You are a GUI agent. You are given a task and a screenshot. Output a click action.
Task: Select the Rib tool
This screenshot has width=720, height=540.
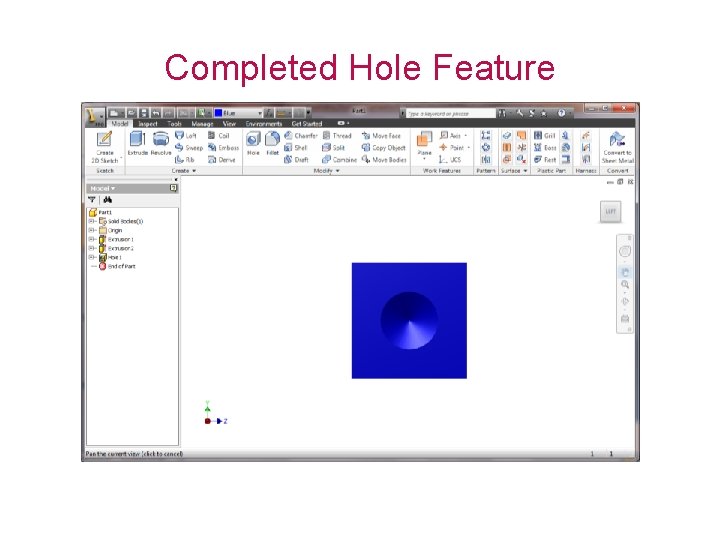click(x=185, y=159)
